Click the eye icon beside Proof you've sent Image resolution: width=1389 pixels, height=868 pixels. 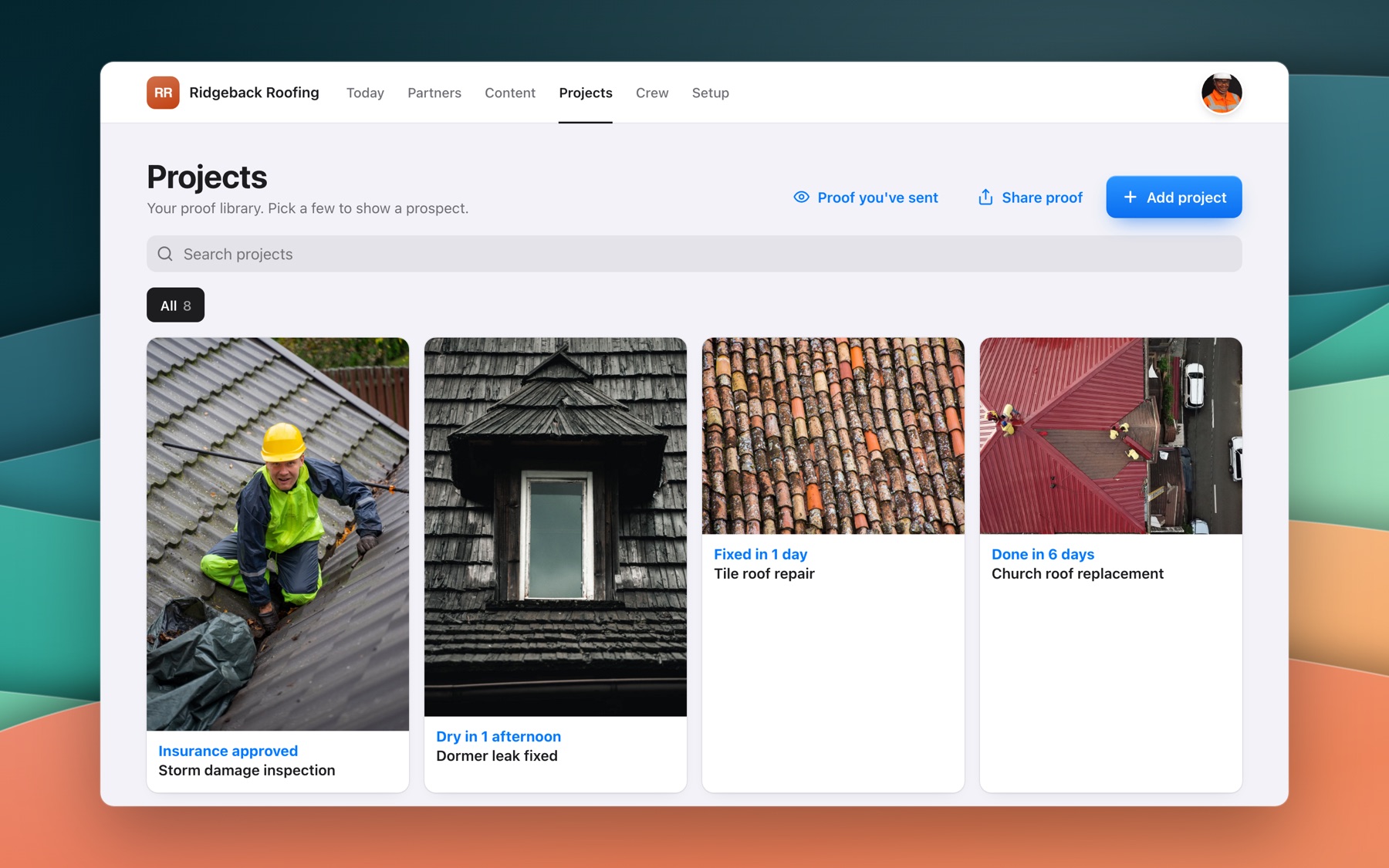point(802,198)
